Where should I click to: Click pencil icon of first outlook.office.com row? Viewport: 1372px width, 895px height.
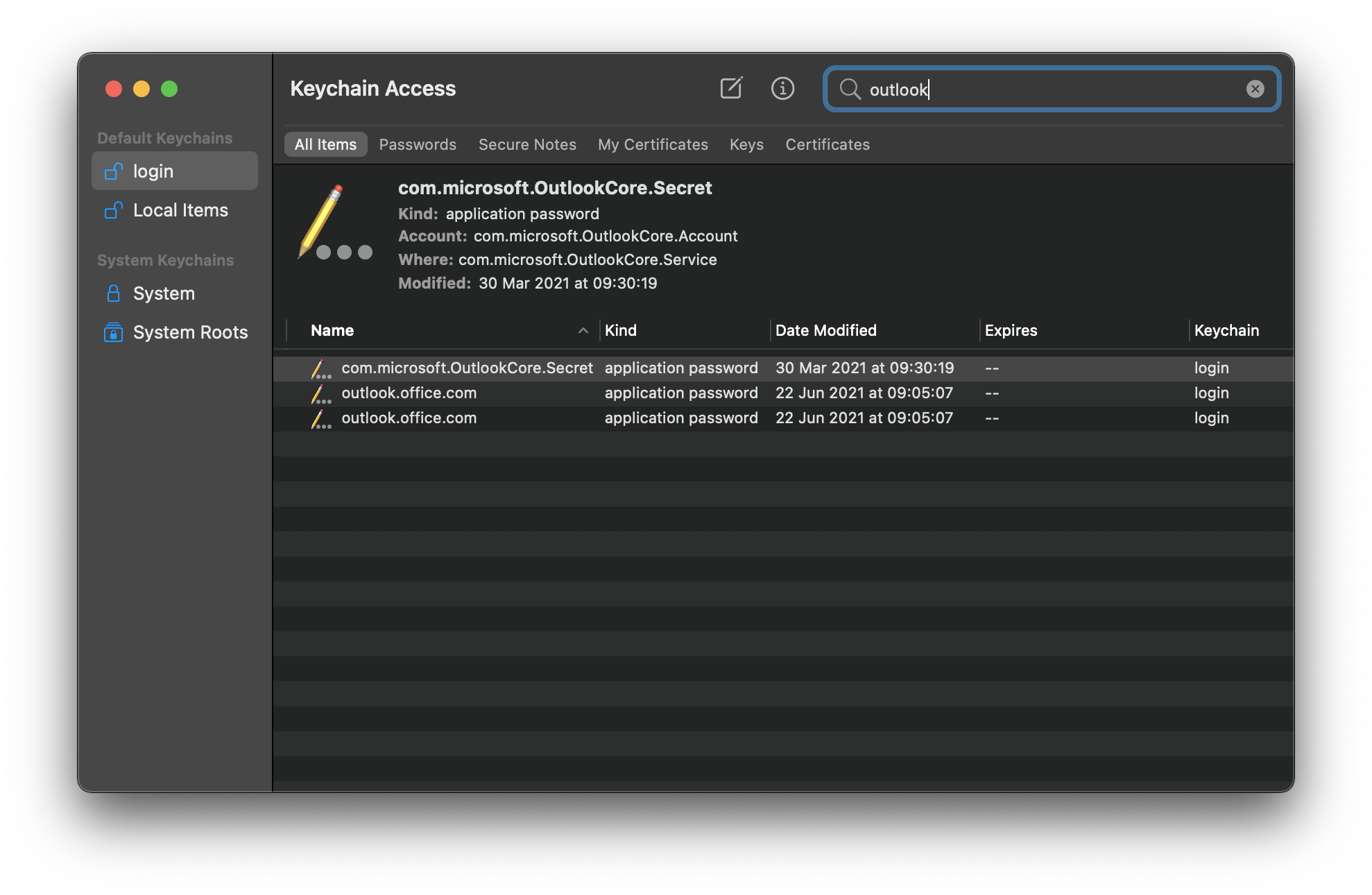pyautogui.click(x=320, y=393)
